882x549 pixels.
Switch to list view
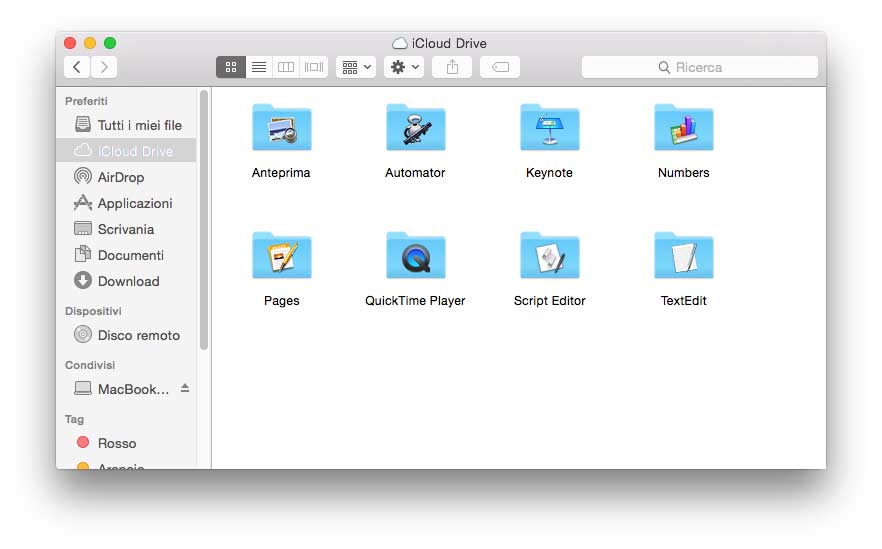coord(259,67)
